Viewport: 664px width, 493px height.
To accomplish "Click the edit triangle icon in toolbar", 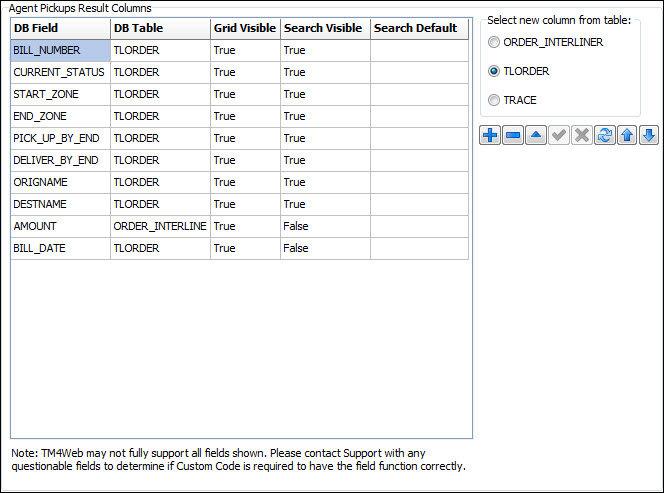I will pyautogui.click(x=536, y=136).
